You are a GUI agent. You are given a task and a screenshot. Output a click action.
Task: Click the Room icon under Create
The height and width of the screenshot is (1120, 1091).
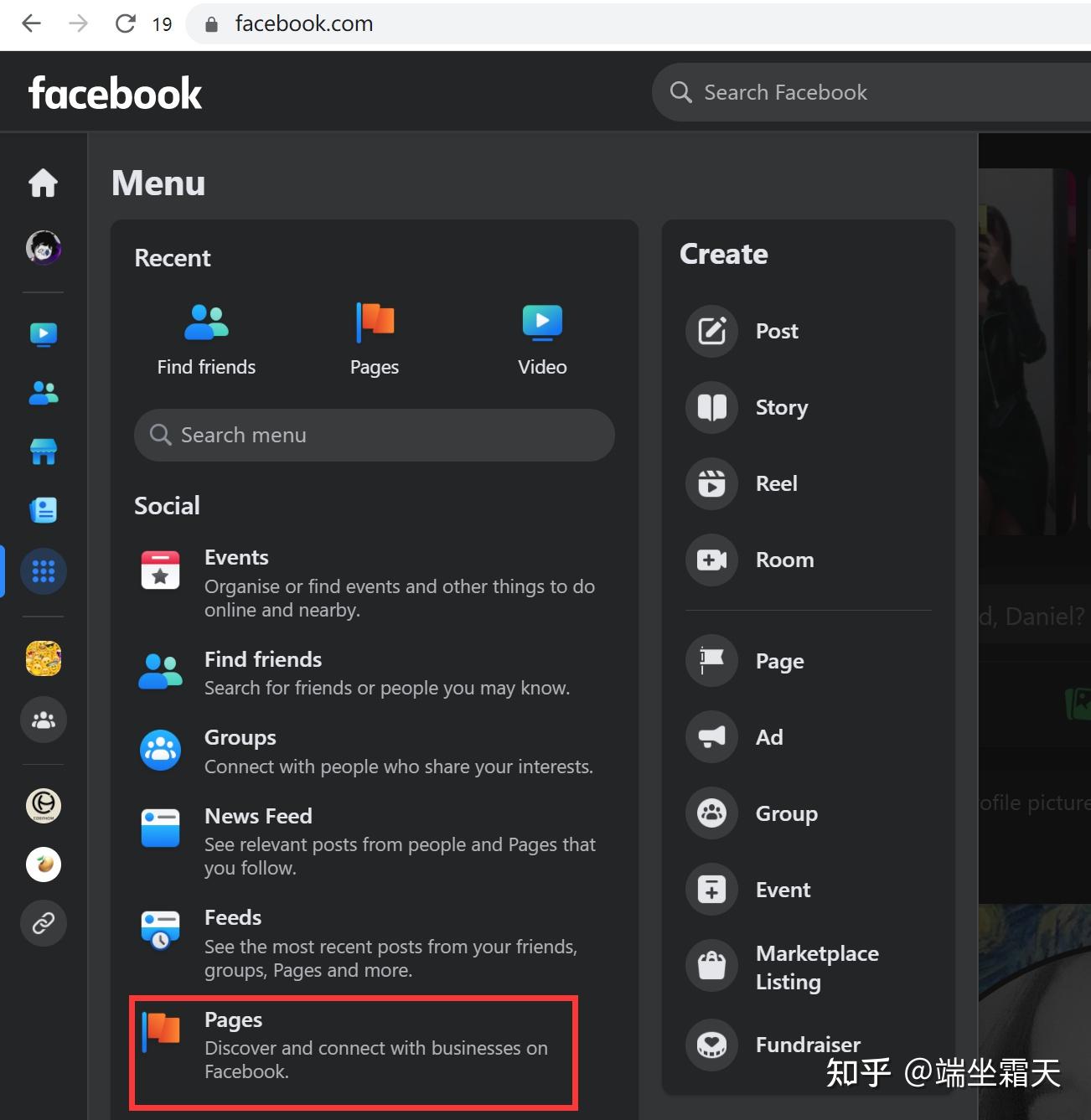pos(711,560)
